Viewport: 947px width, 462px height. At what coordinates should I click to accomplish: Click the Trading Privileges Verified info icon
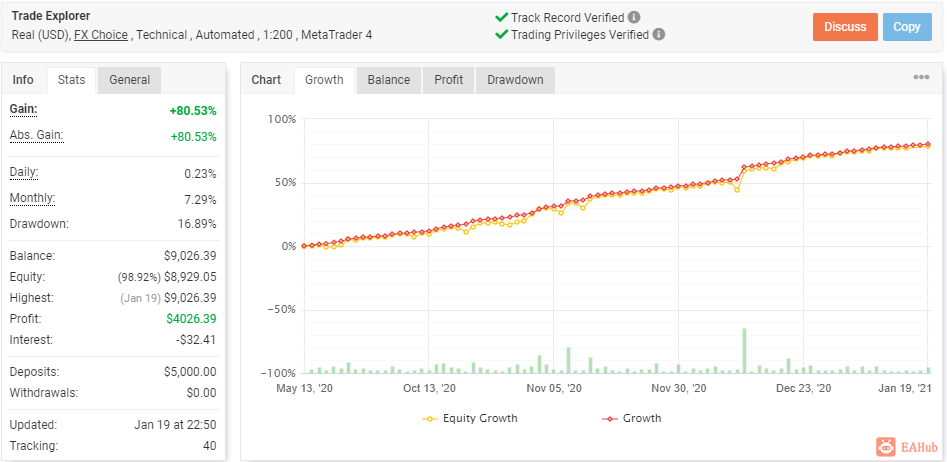[659, 34]
